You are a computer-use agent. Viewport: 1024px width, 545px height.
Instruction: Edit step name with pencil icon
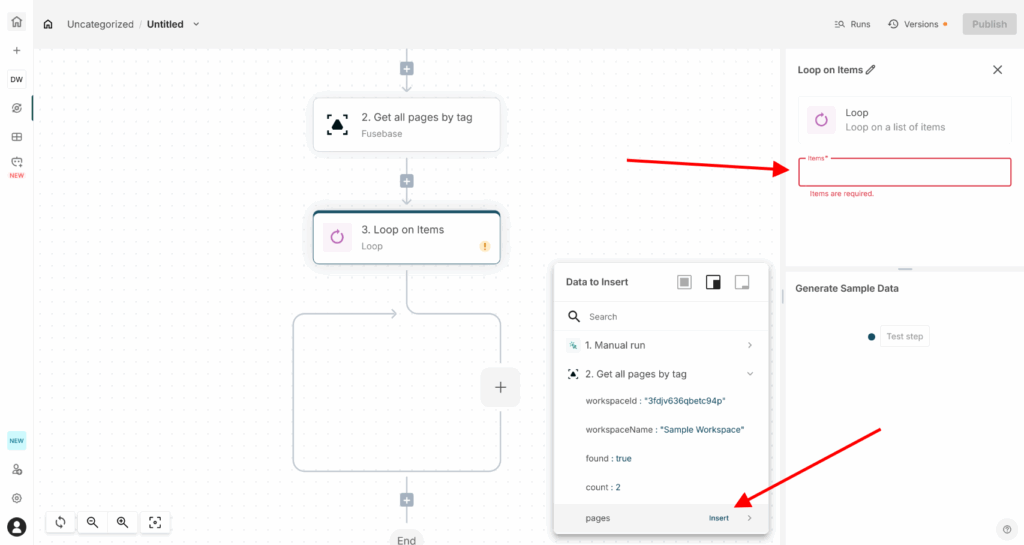tap(871, 70)
